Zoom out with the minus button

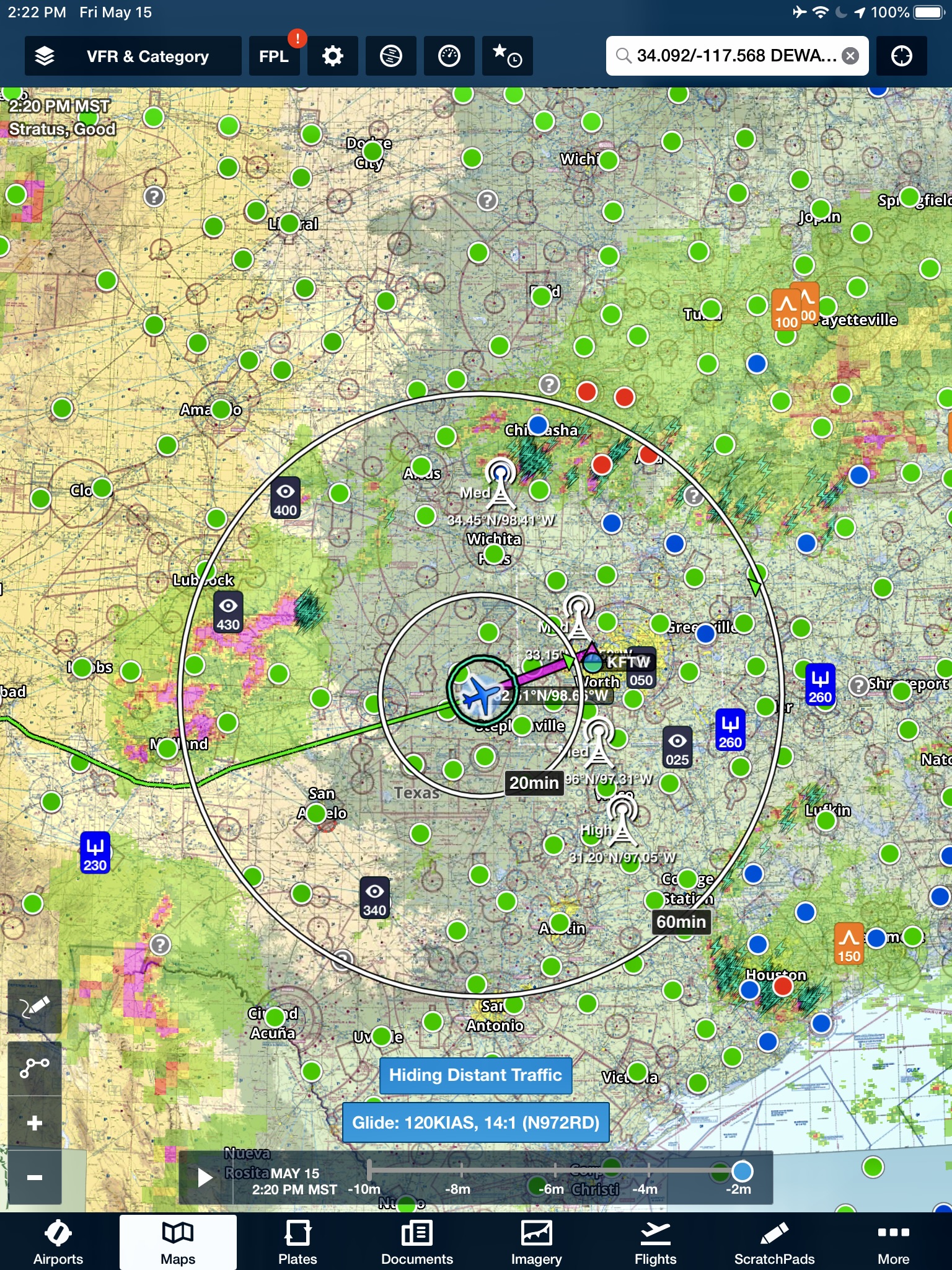(x=35, y=1177)
